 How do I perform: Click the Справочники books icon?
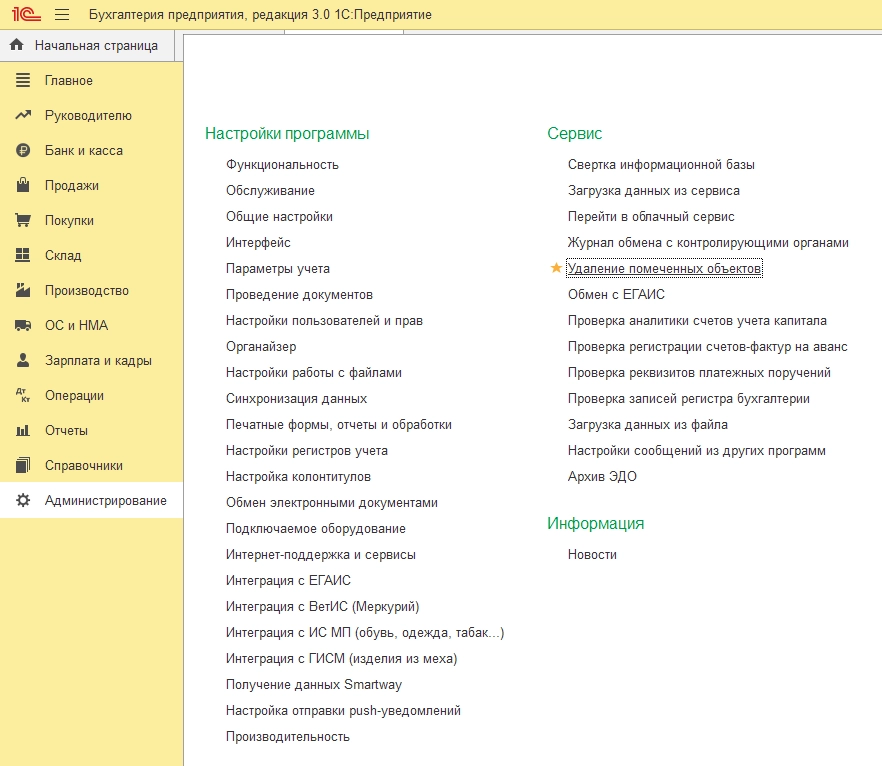pos(23,465)
